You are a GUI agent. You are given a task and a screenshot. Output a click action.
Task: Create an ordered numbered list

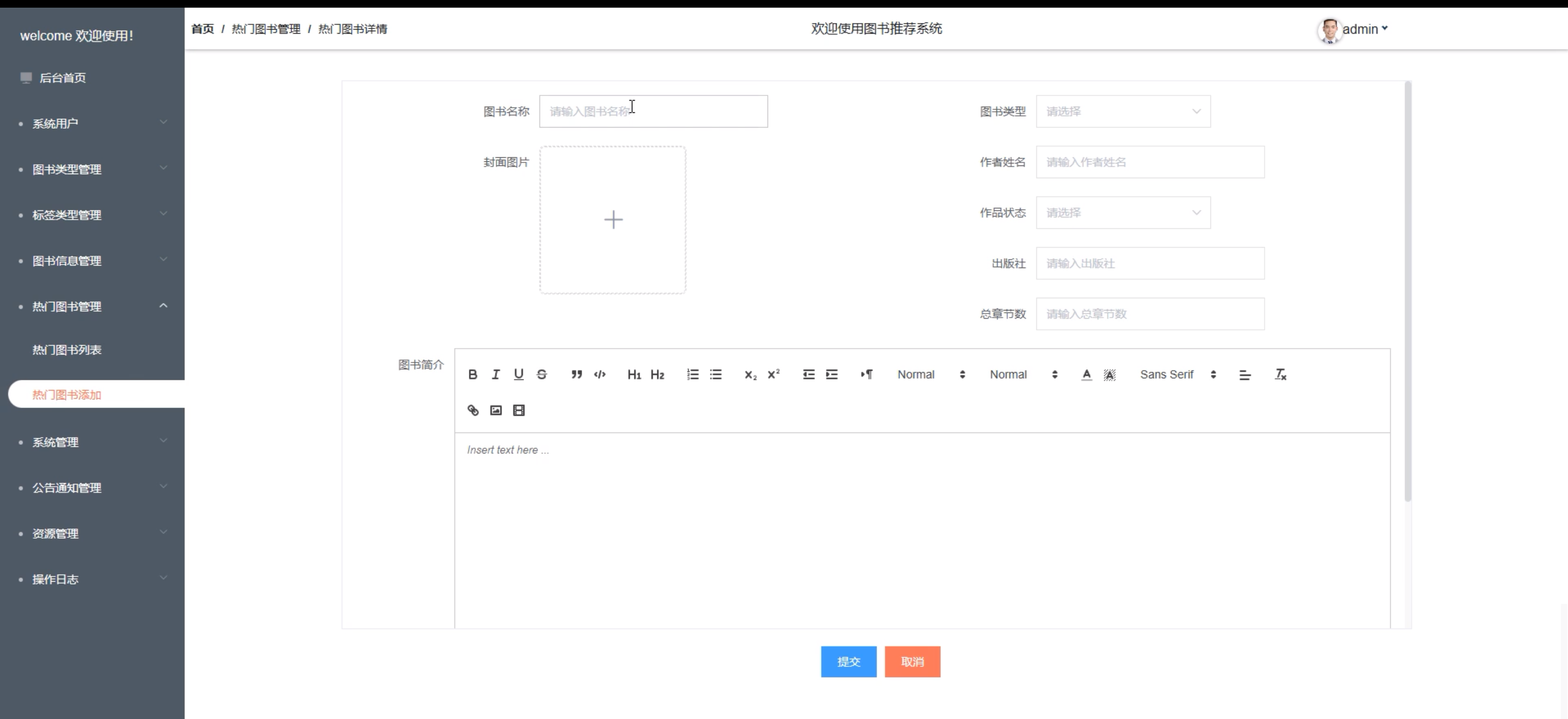693,374
